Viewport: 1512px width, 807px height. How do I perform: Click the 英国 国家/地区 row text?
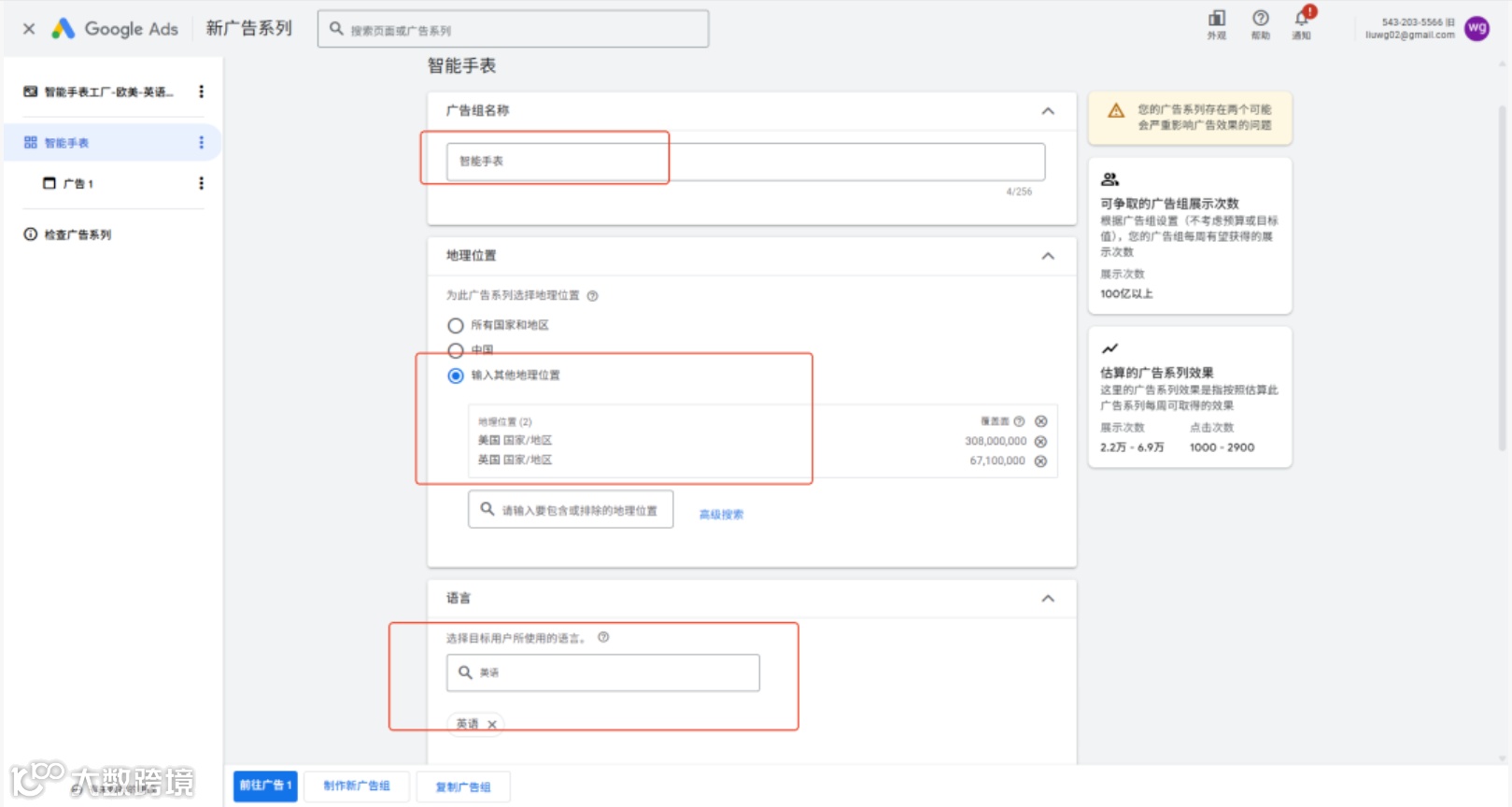tap(515, 460)
